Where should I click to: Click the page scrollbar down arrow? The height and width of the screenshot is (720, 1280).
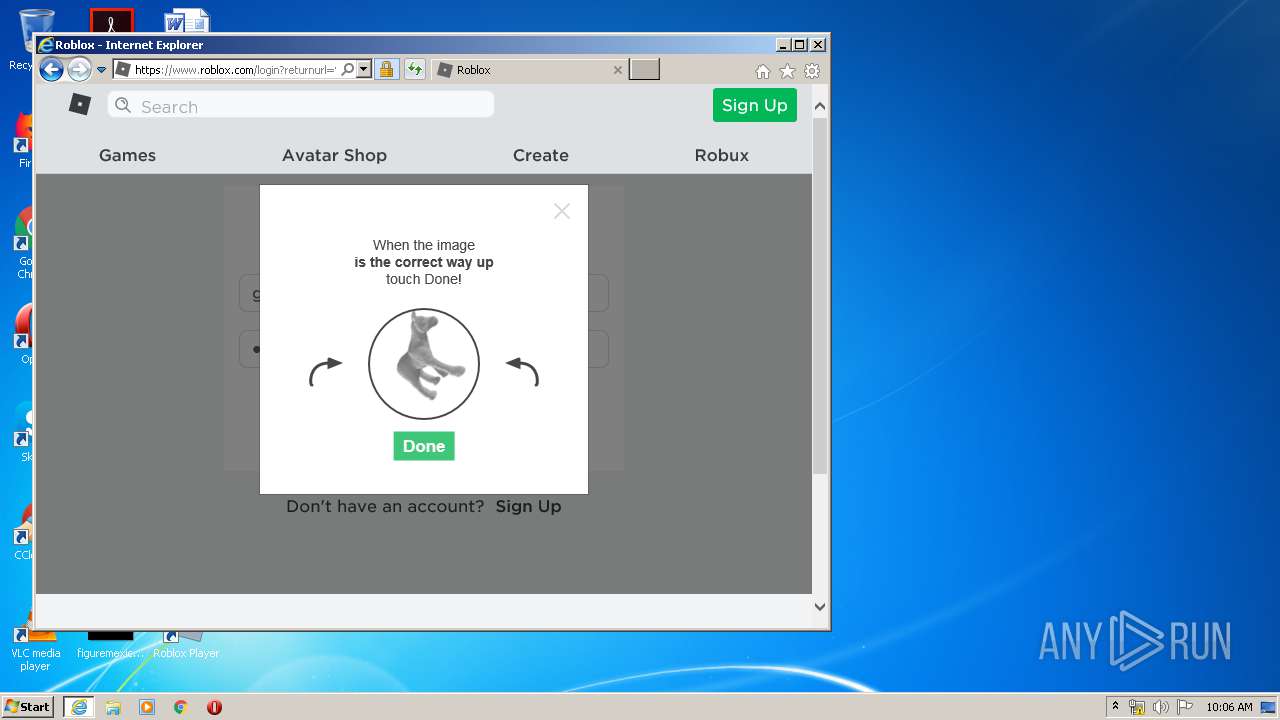820,606
